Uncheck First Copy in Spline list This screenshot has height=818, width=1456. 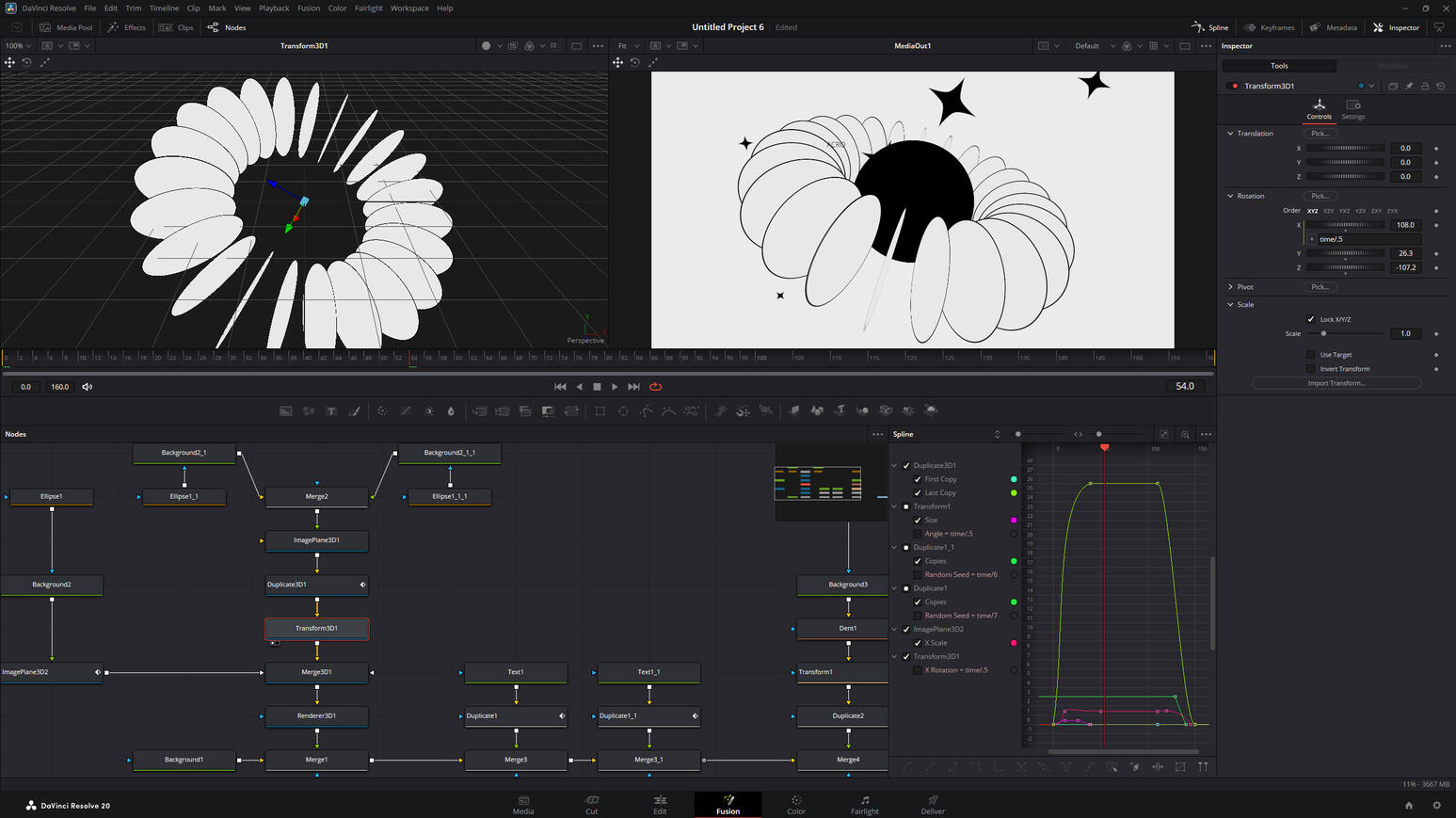point(918,479)
